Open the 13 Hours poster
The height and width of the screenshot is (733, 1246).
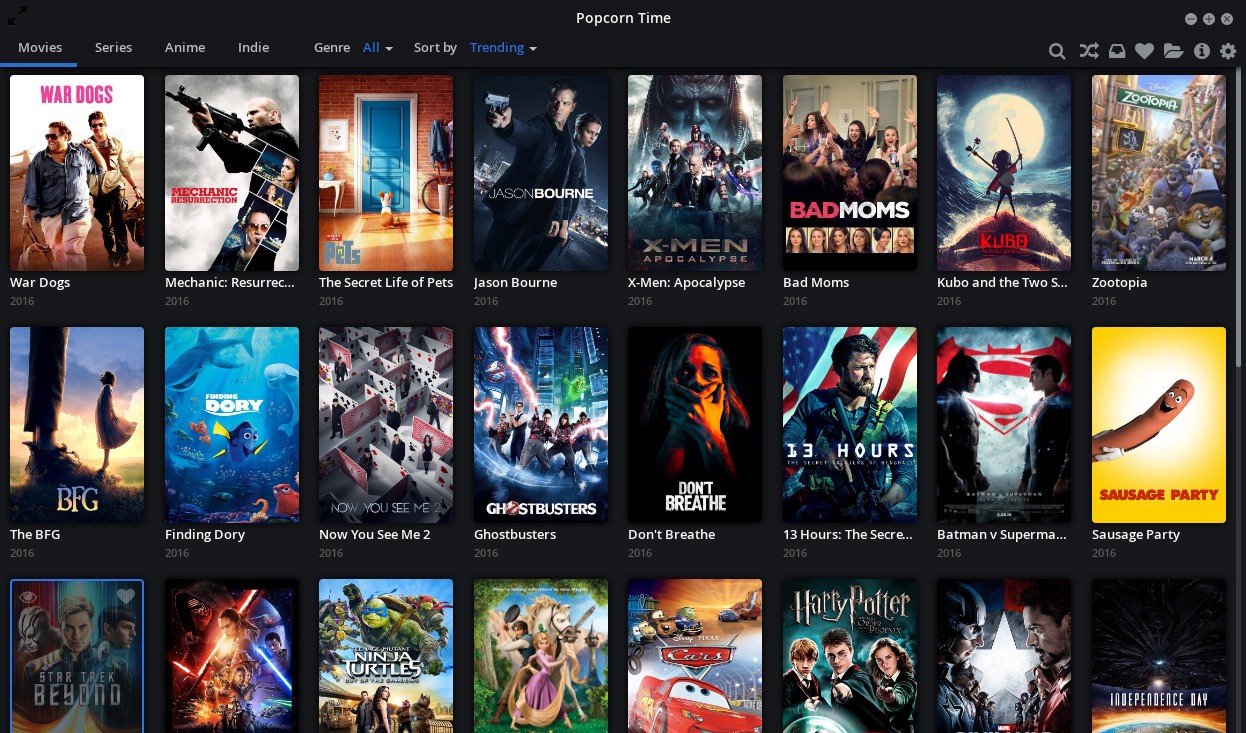[x=850, y=425]
